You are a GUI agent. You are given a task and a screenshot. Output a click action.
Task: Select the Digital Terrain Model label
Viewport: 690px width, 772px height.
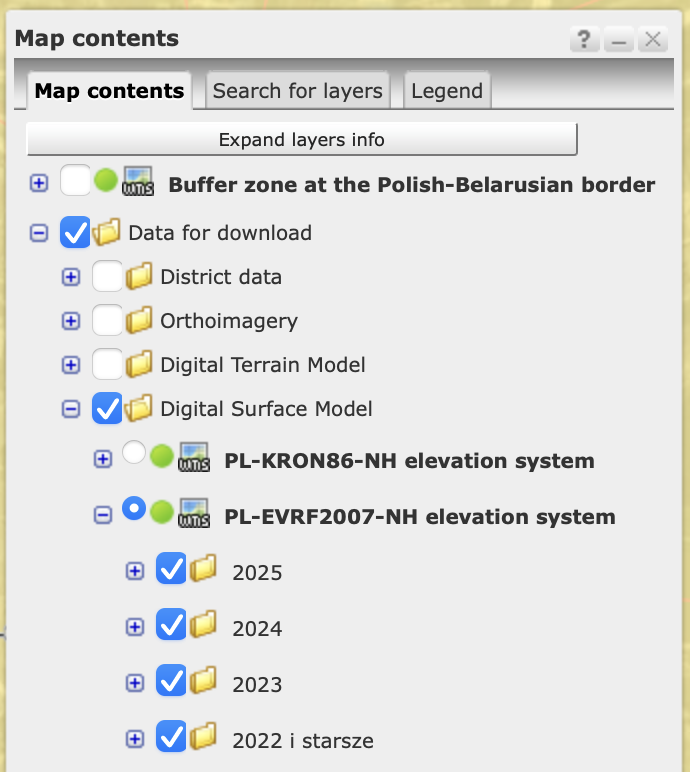(263, 365)
